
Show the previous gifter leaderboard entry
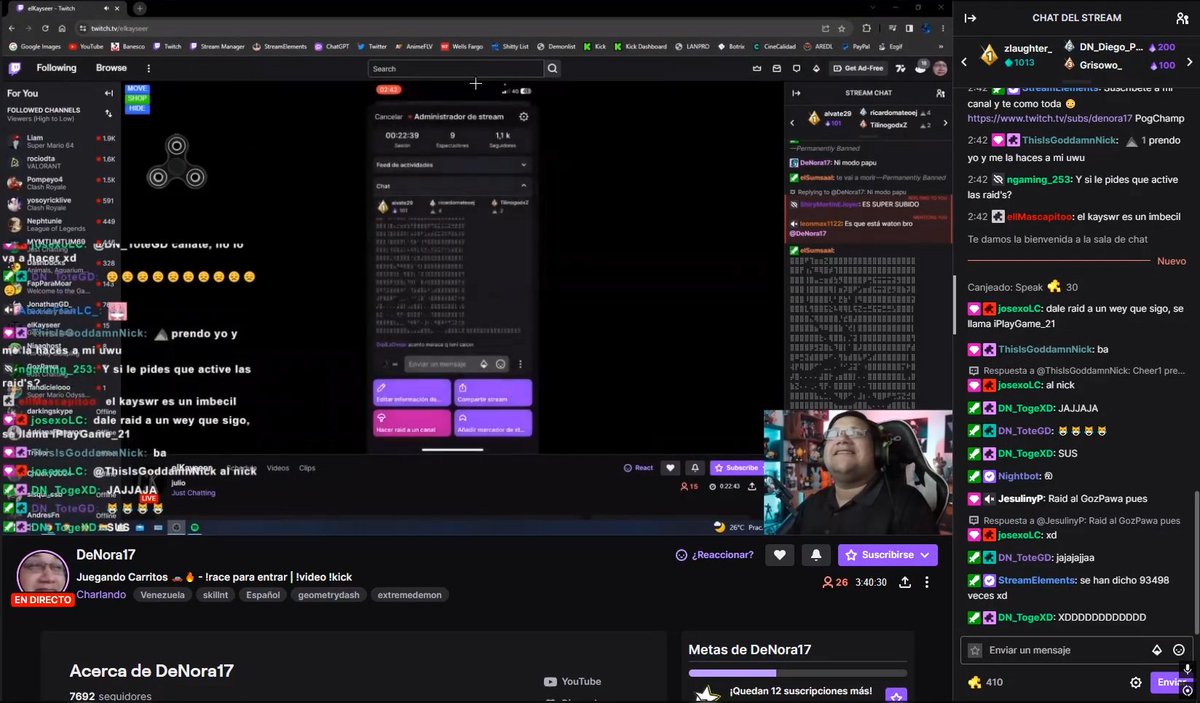pyautogui.click(x=964, y=62)
